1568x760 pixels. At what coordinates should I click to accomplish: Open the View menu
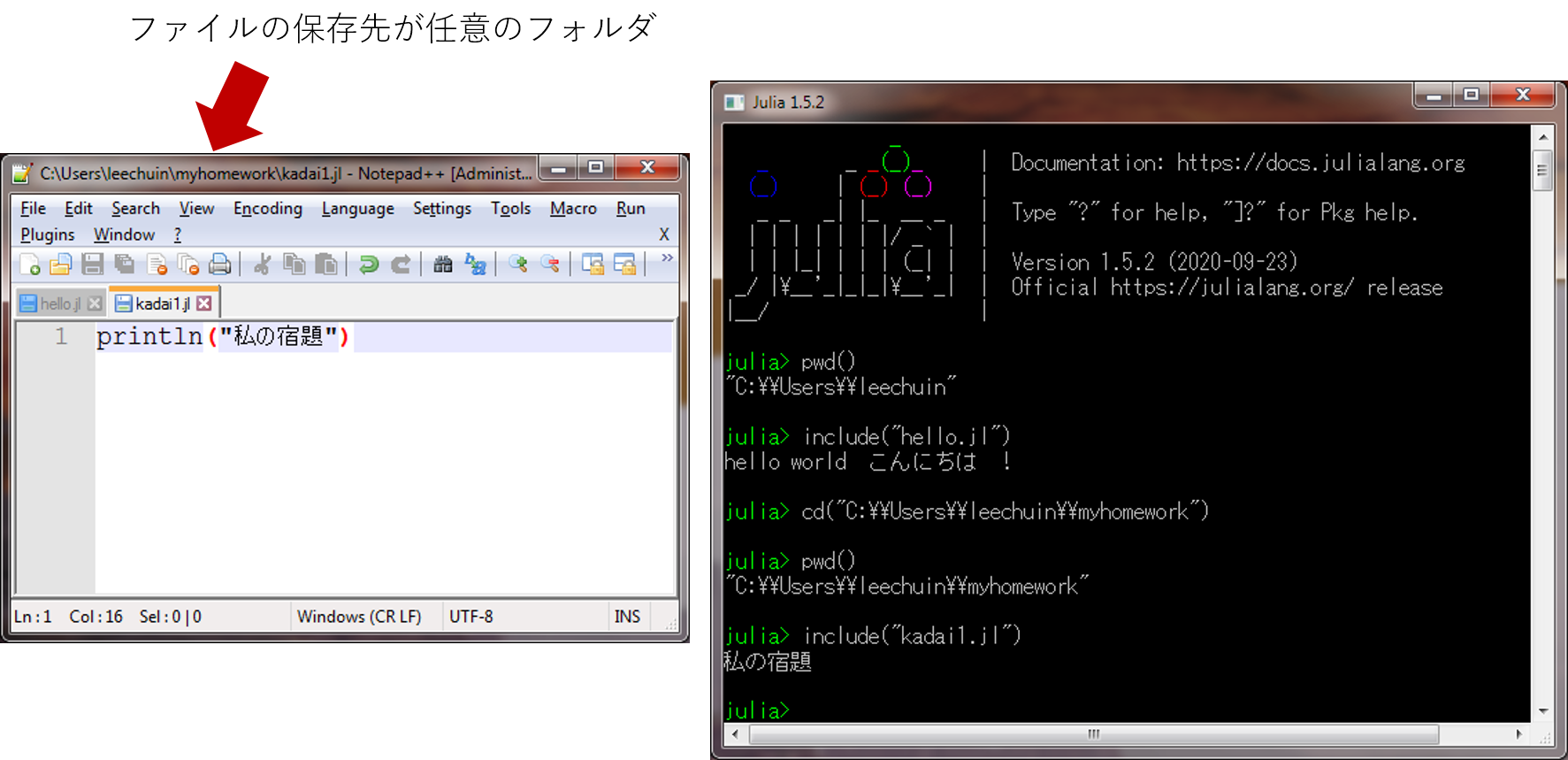196,209
